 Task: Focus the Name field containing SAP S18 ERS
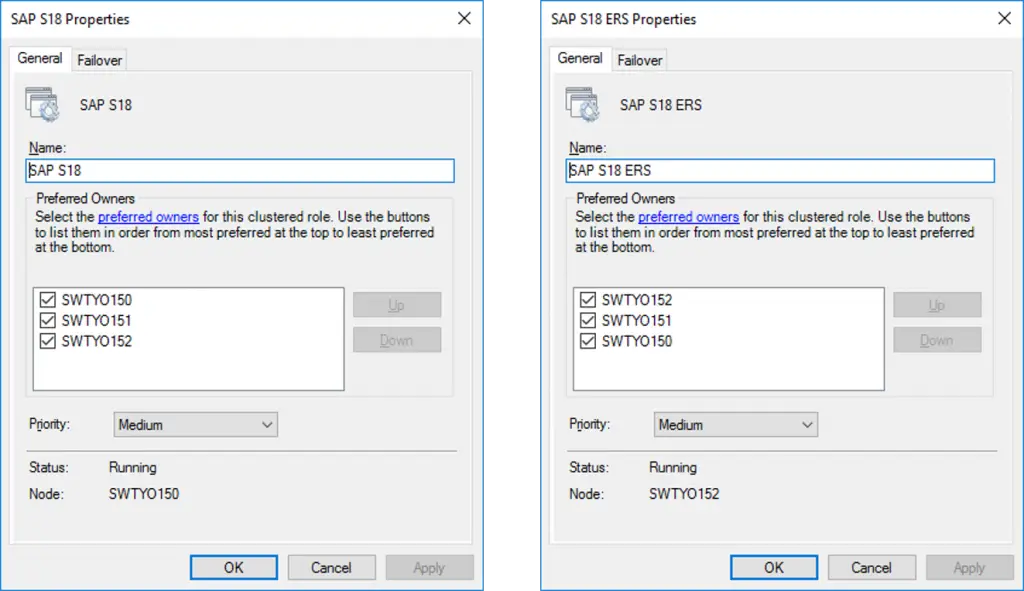780,170
